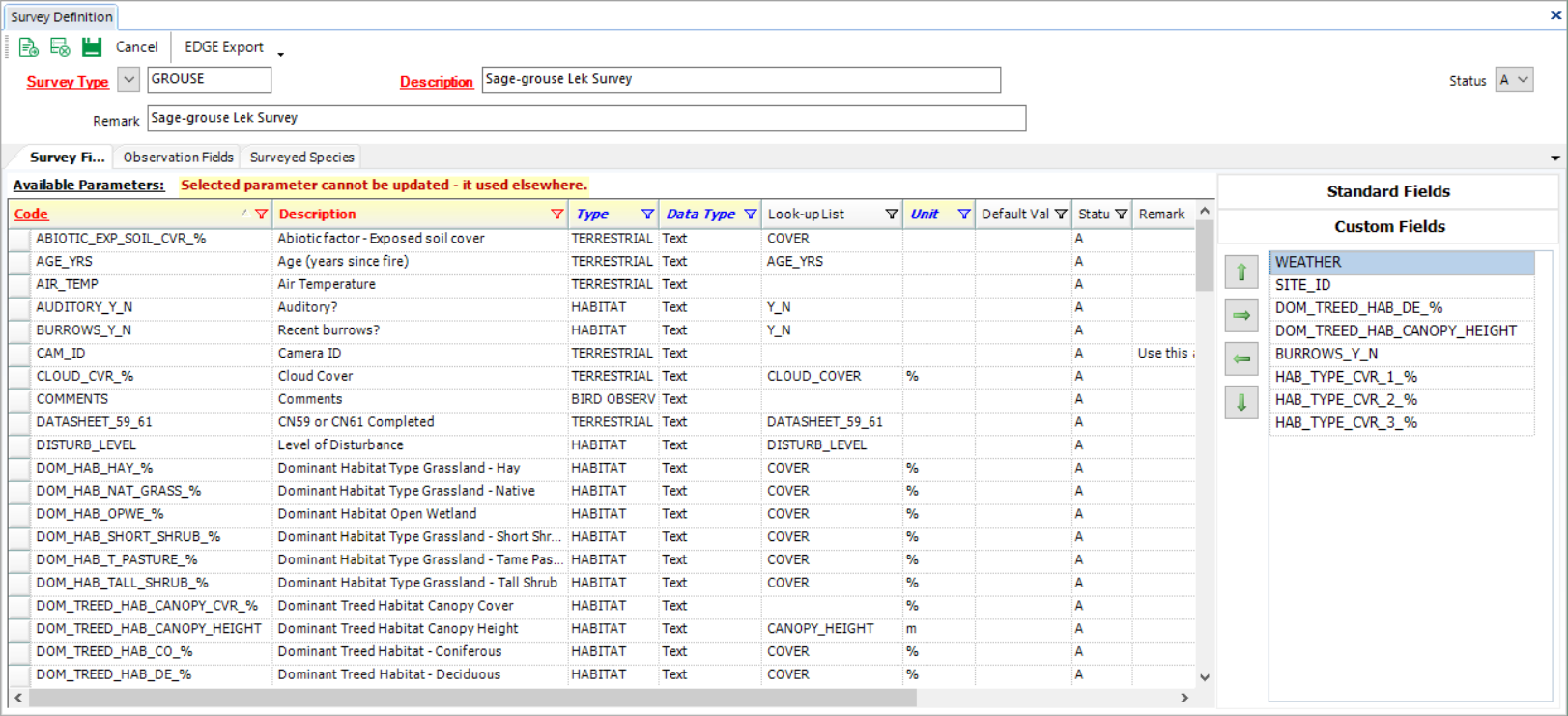Open the toolbar overflow arrow after EDGE Export

click(x=281, y=54)
